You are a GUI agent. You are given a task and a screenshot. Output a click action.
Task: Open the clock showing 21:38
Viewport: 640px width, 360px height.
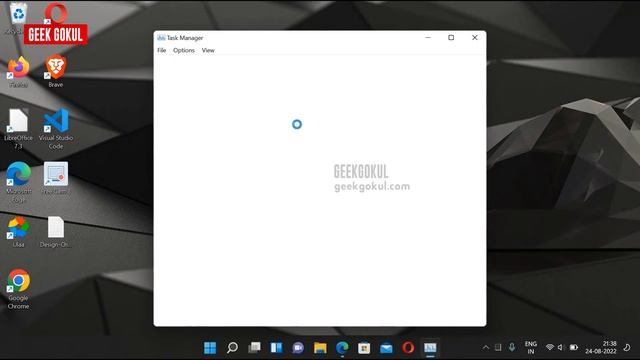coord(601,347)
